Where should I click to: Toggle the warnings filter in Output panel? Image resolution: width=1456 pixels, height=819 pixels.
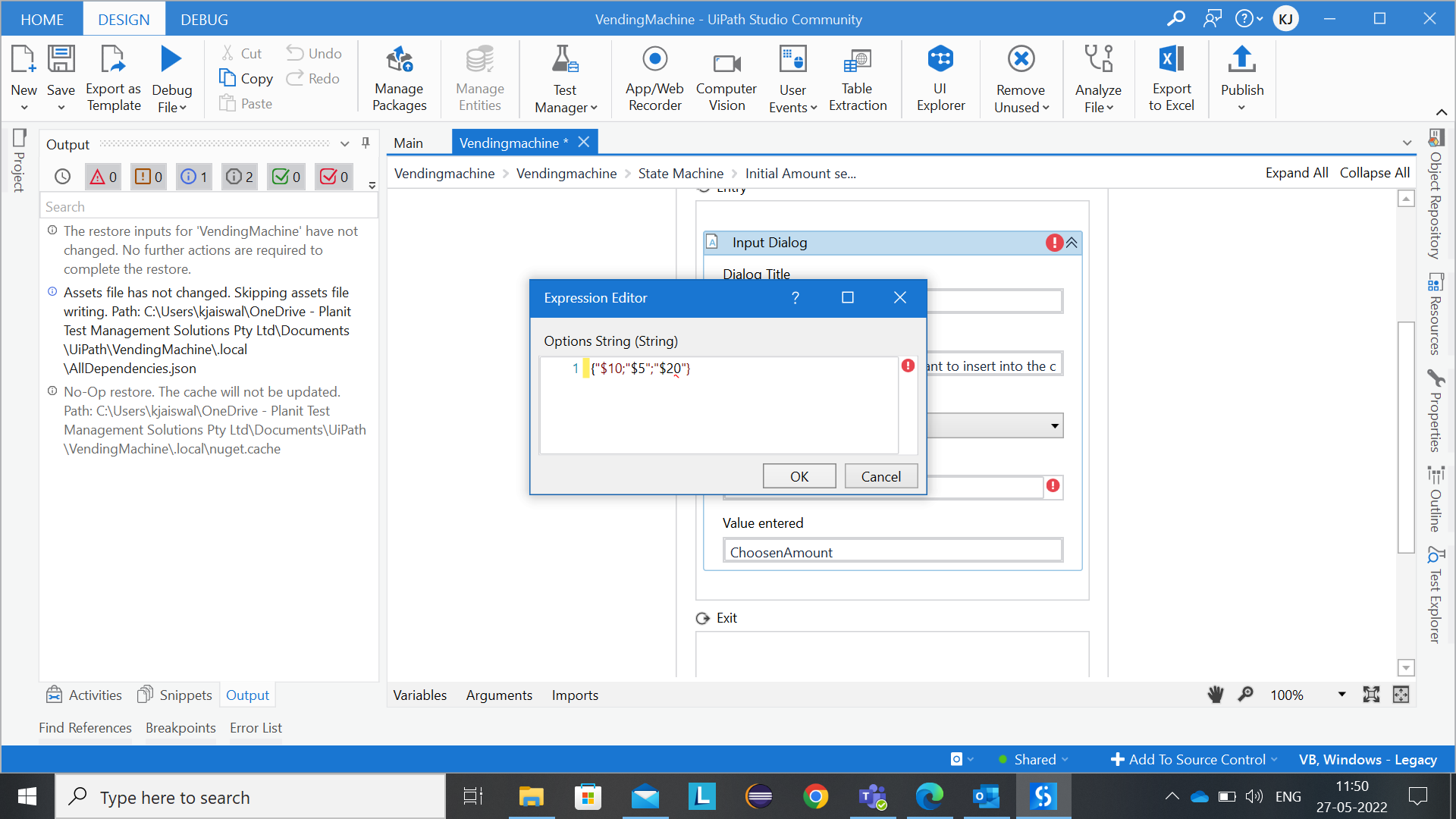coord(149,176)
